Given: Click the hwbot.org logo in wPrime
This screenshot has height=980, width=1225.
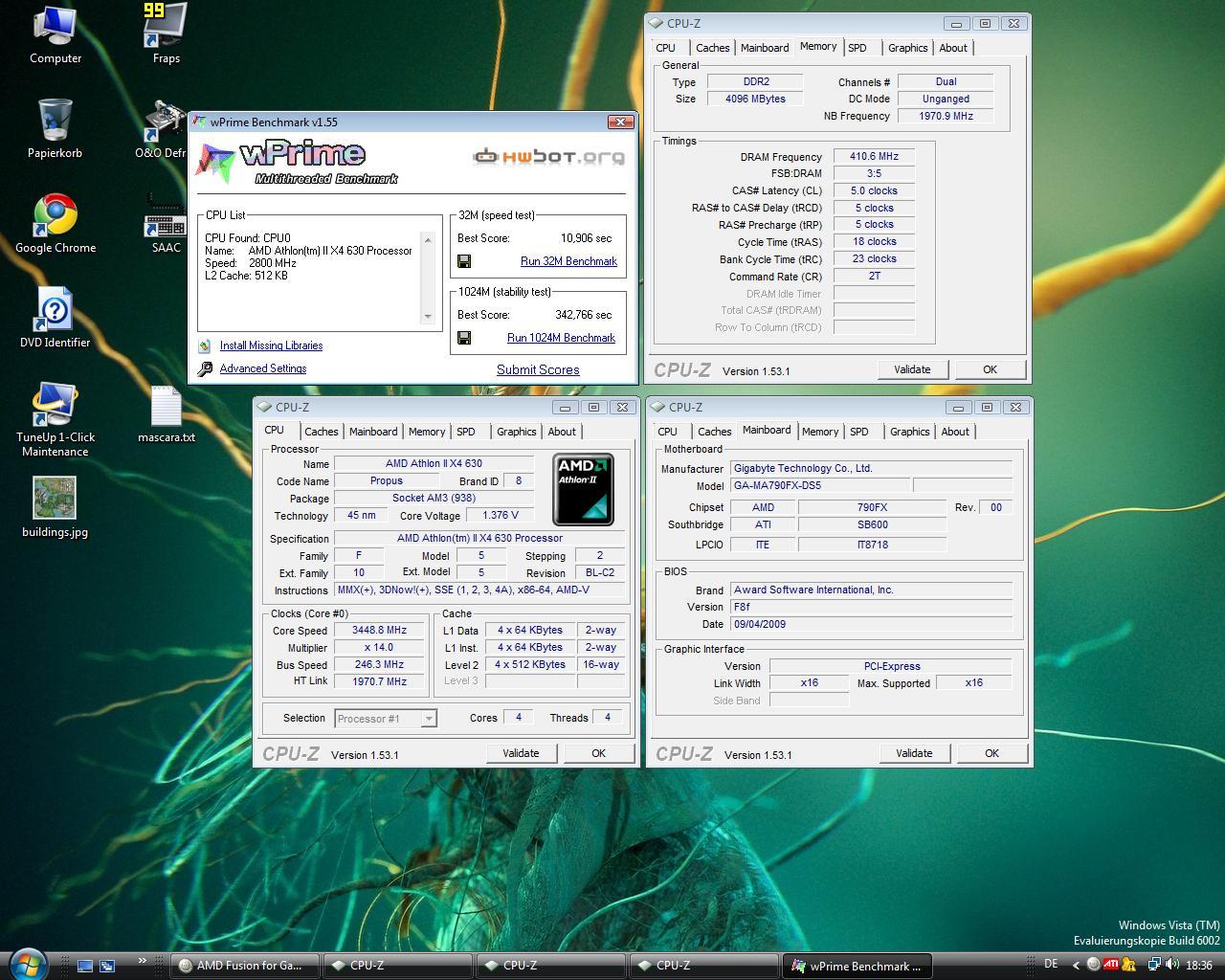Looking at the screenshot, I should (549, 156).
